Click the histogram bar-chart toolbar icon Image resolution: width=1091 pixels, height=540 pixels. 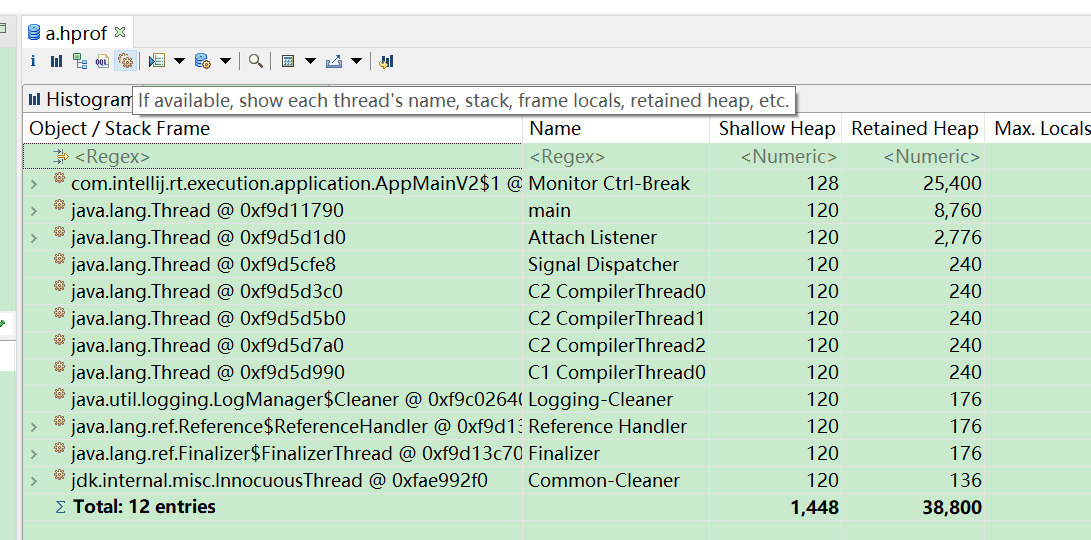click(x=56, y=61)
